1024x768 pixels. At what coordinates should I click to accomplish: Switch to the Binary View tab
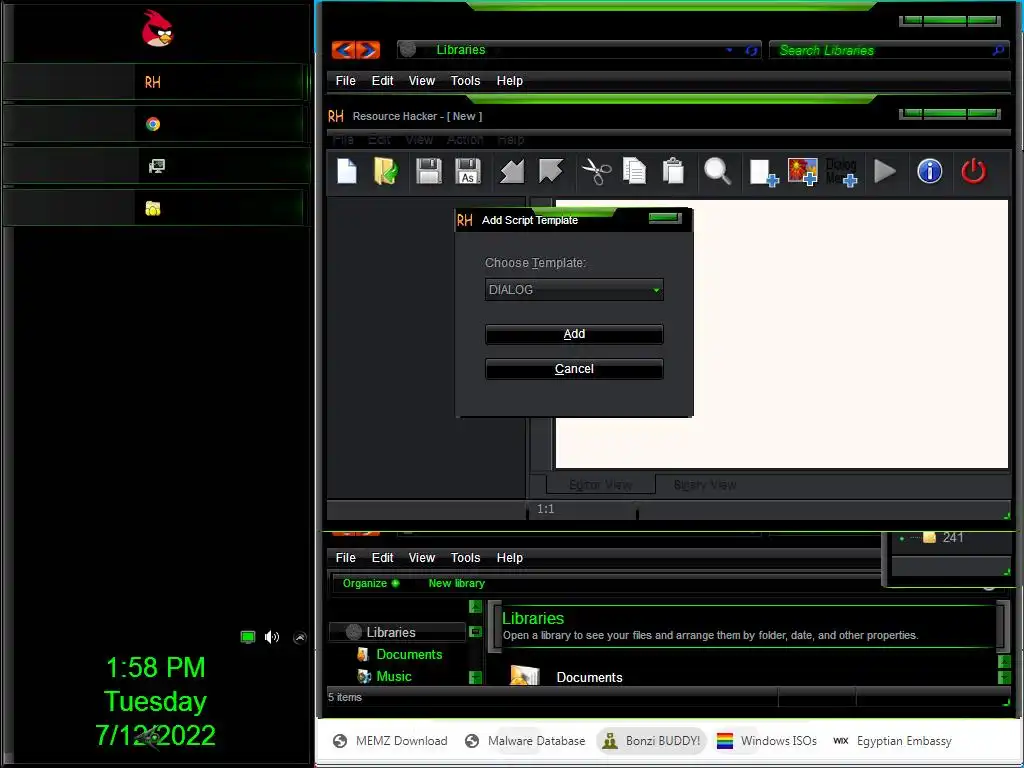click(705, 485)
